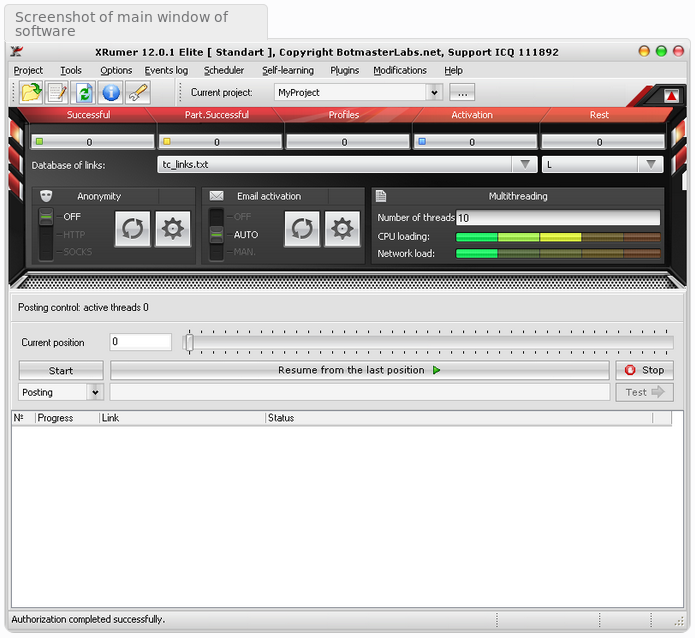Click the edit project notepad icon
Viewport: 695px width, 638px height.
(x=58, y=92)
